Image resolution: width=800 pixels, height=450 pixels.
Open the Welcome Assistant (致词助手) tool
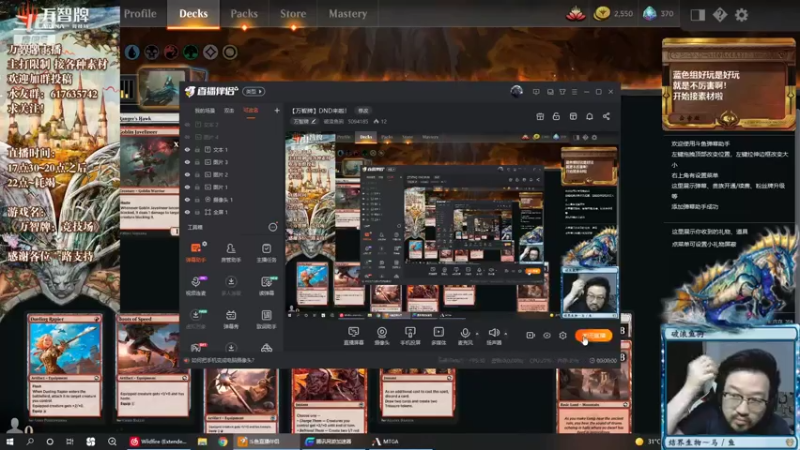click(266, 319)
